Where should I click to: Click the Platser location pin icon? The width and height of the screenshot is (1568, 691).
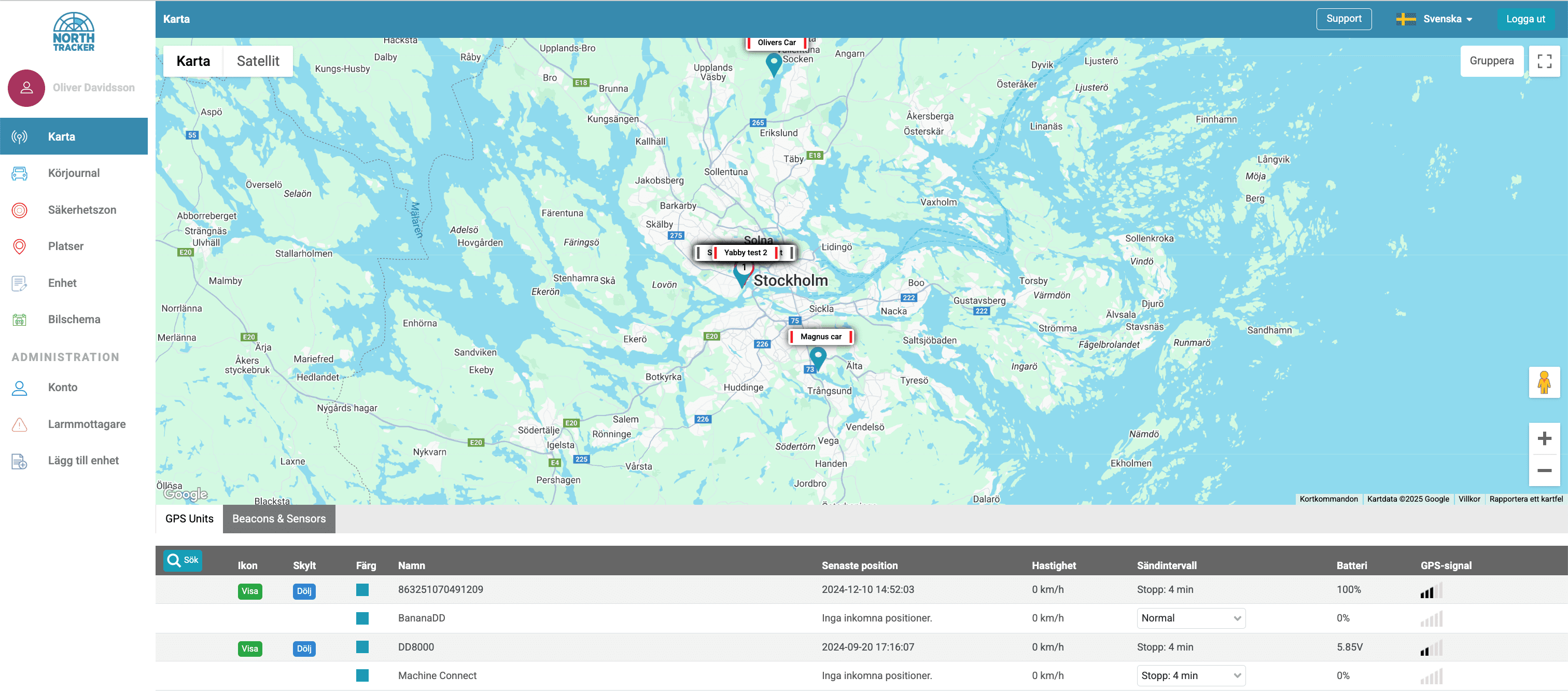20,246
